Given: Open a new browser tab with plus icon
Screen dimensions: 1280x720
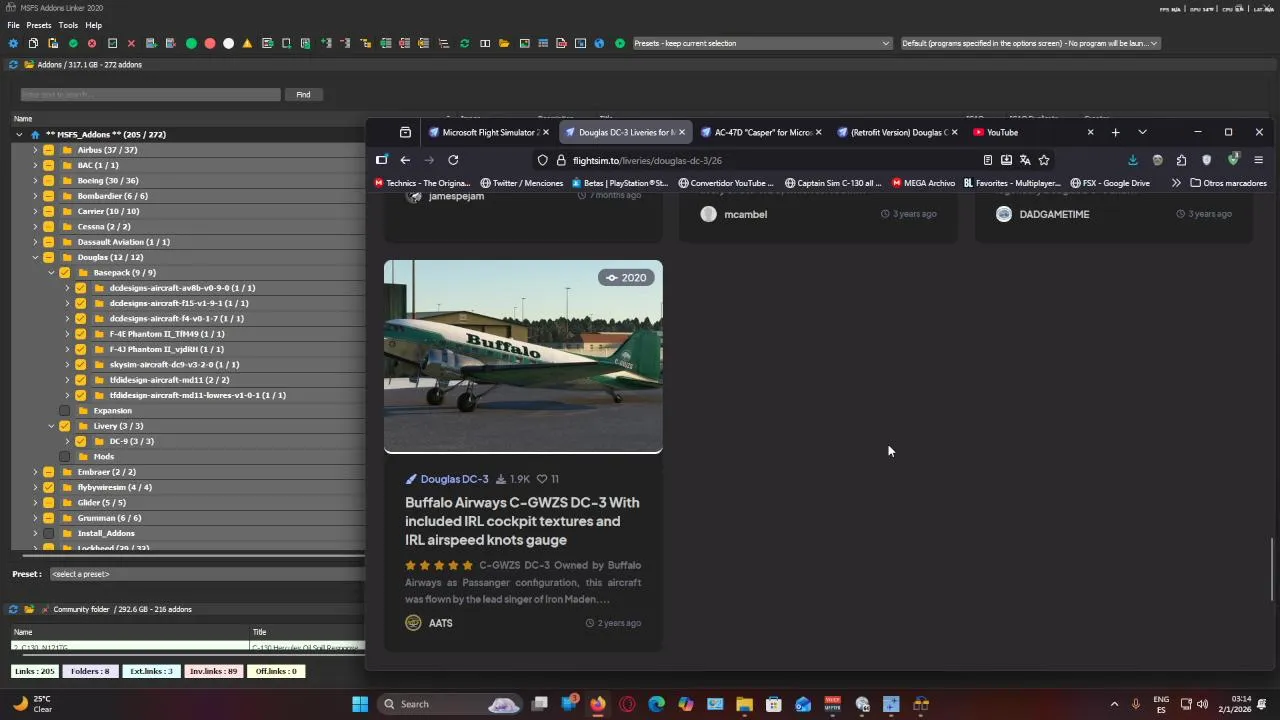Looking at the screenshot, I should tap(1116, 132).
